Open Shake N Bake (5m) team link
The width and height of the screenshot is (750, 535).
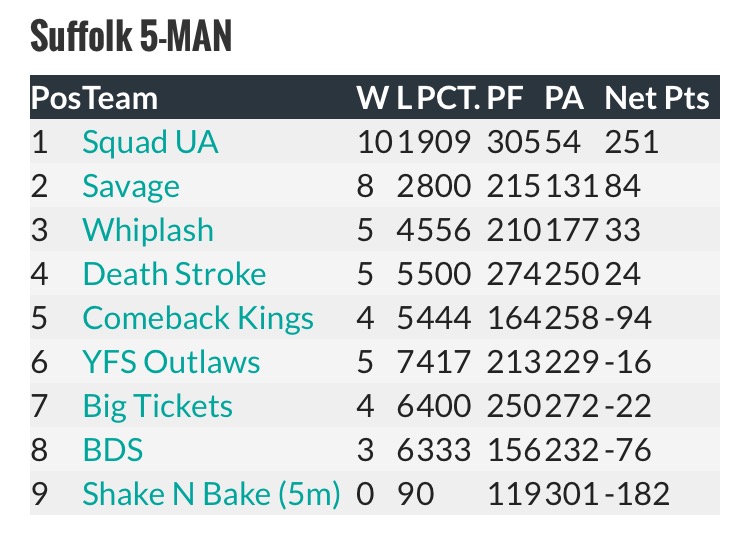(211, 494)
